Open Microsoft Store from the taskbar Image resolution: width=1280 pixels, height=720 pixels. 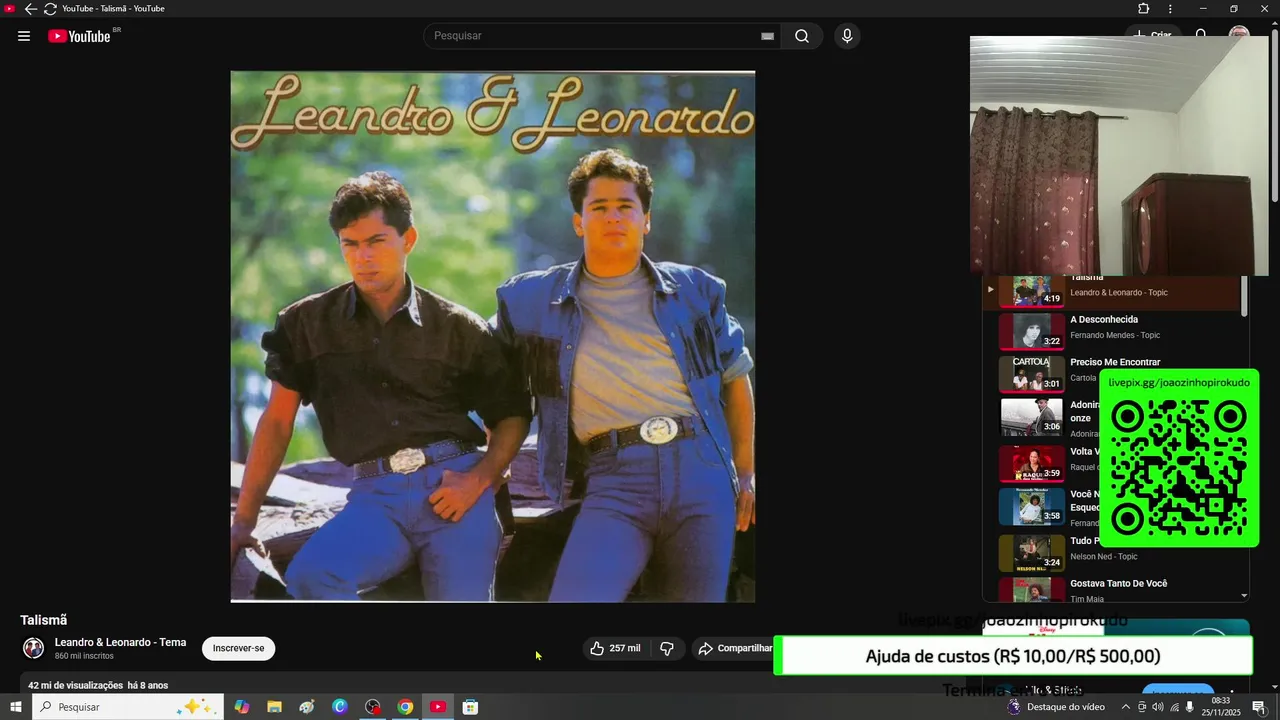470,707
